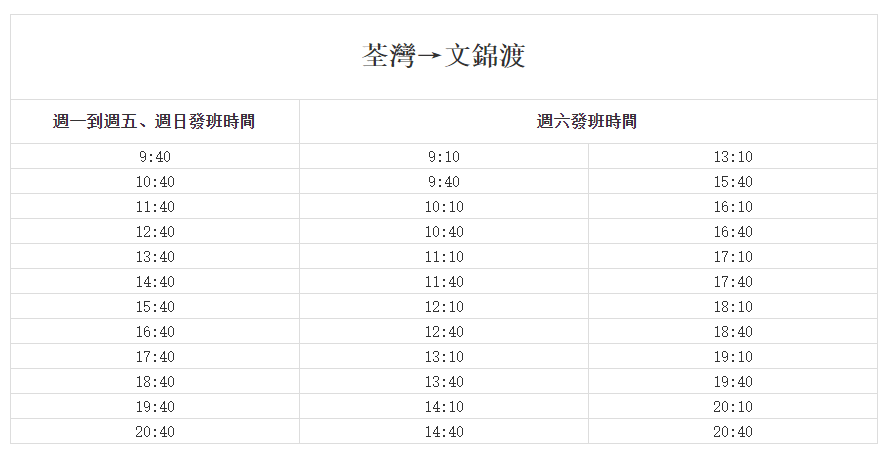Screen dimensions: 886x454
Task: Select 9:40 under the 週六發班時間 header
Action: pyautogui.click(x=443, y=182)
